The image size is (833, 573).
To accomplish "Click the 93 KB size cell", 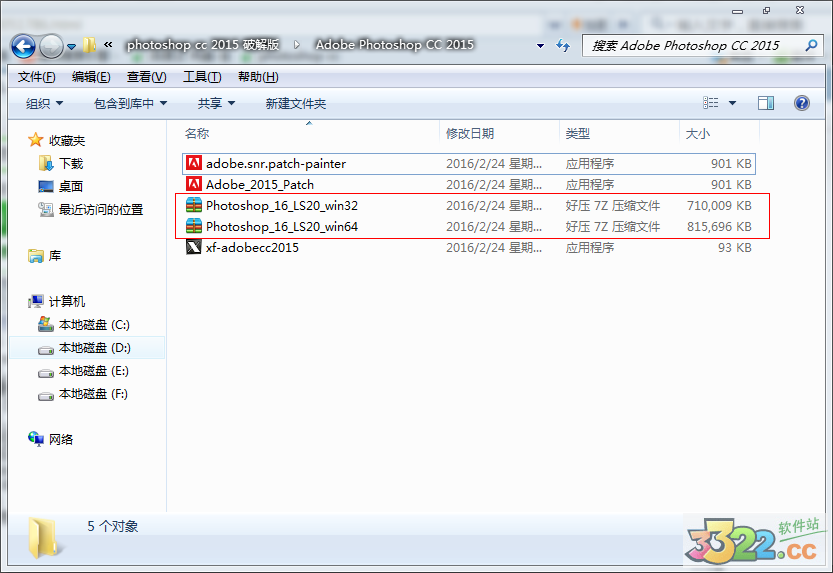I will 735,247.
